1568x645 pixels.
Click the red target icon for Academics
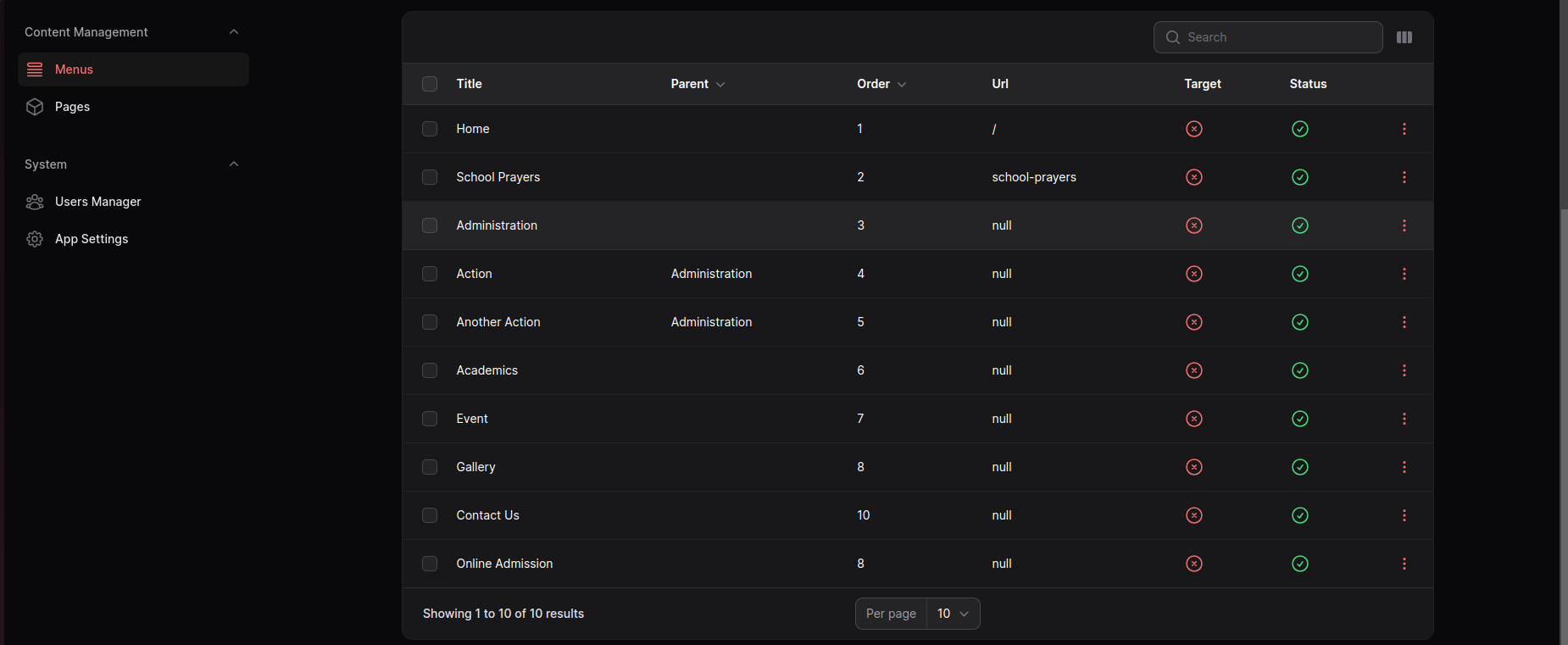(x=1193, y=370)
